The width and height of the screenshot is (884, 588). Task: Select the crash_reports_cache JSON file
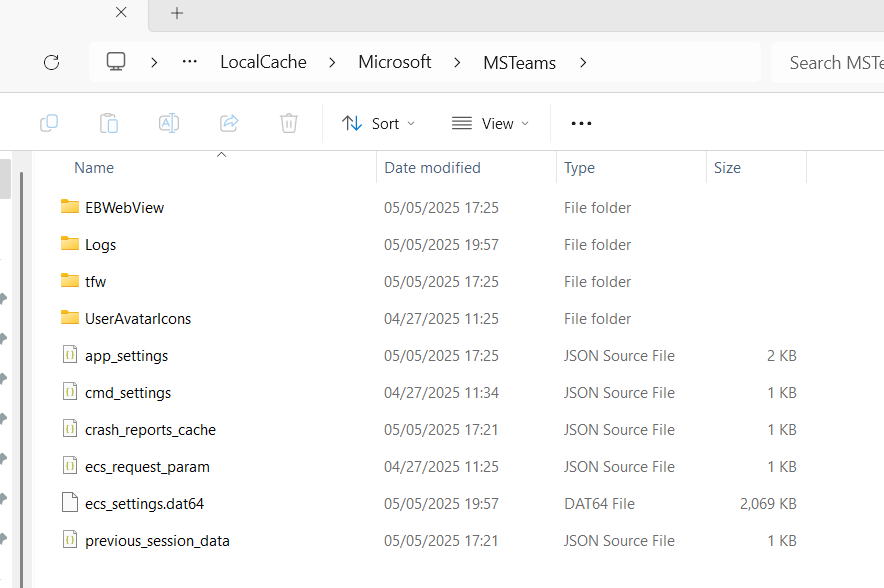pos(150,430)
